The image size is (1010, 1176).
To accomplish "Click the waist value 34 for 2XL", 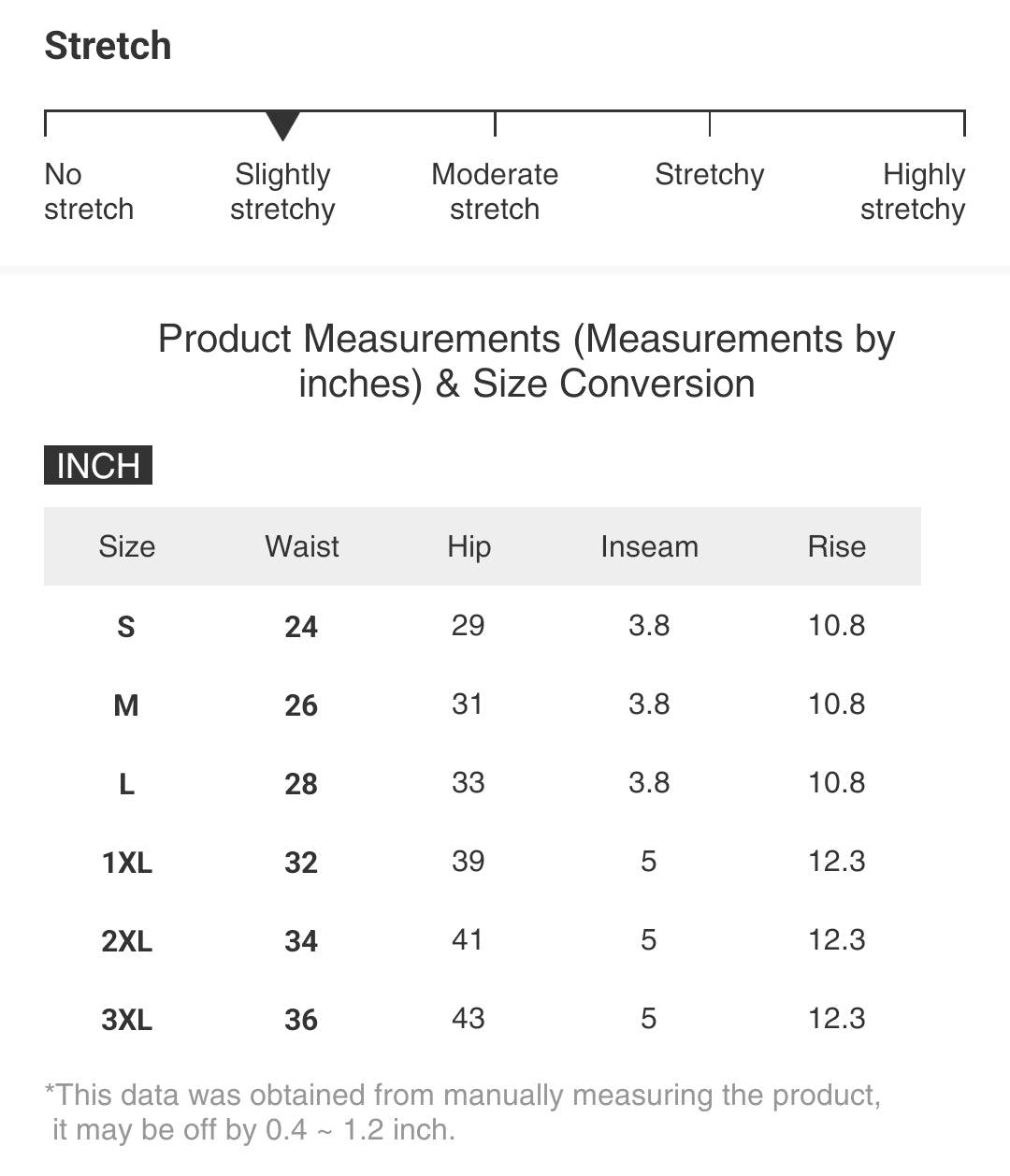I will pyautogui.click(x=301, y=940).
